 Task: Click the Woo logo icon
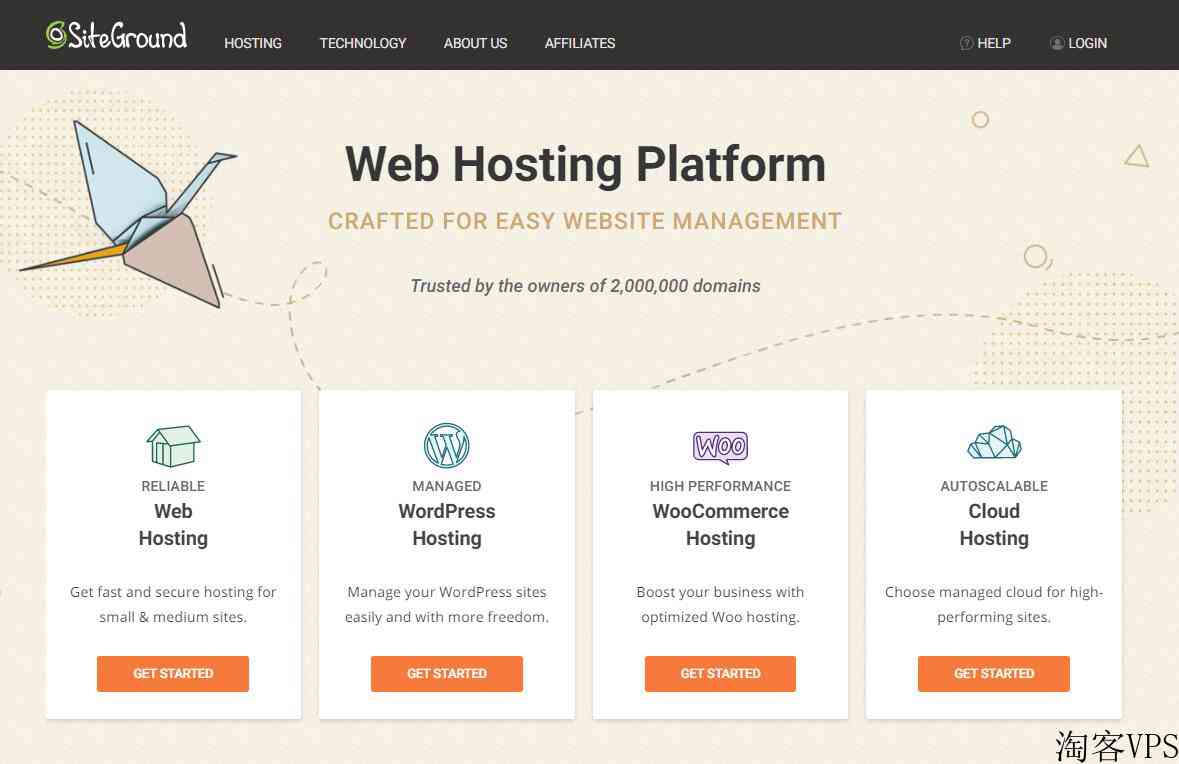pyautogui.click(x=720, y=447)
